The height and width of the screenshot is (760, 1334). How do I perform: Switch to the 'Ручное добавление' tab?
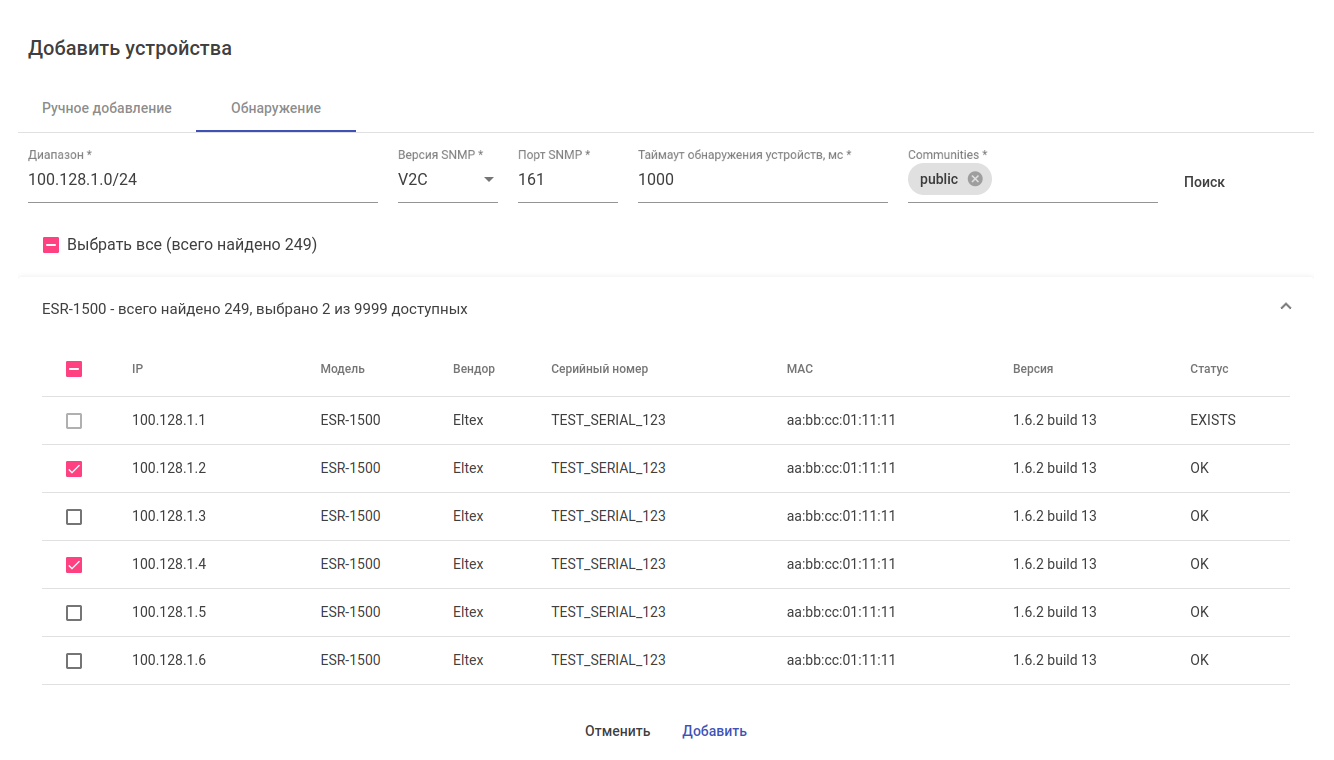(107, 108)
